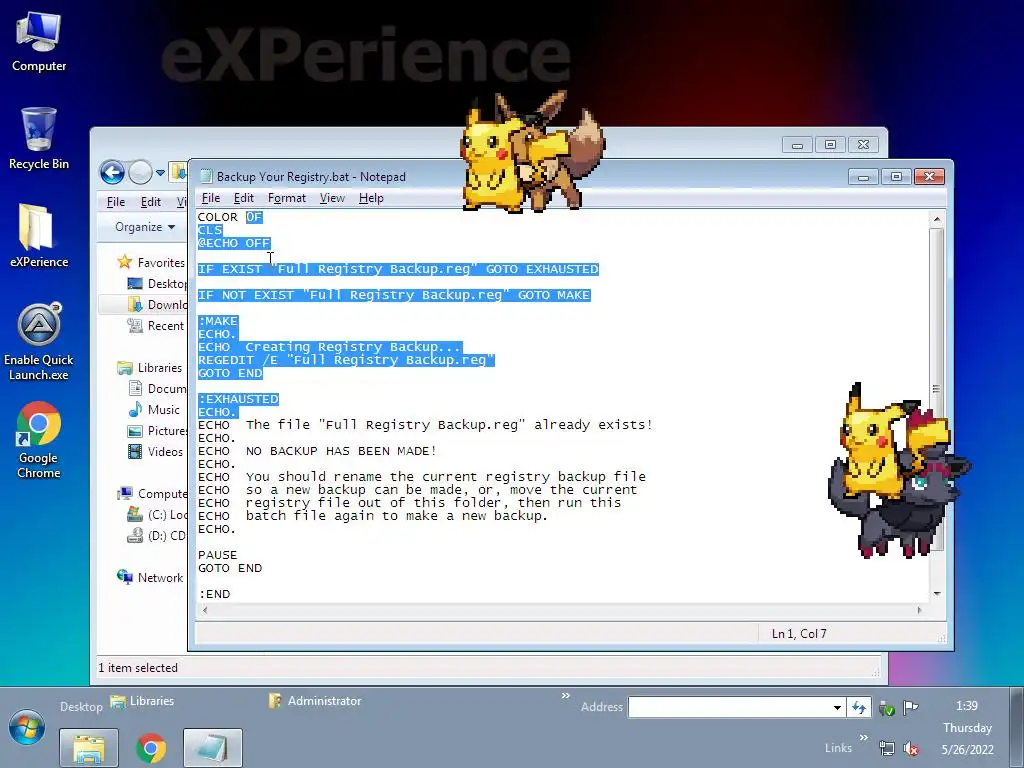This screenshot has width=1024, height=768.
Task: Click the Explorer Back arrow button
Action: click(112, 172)
